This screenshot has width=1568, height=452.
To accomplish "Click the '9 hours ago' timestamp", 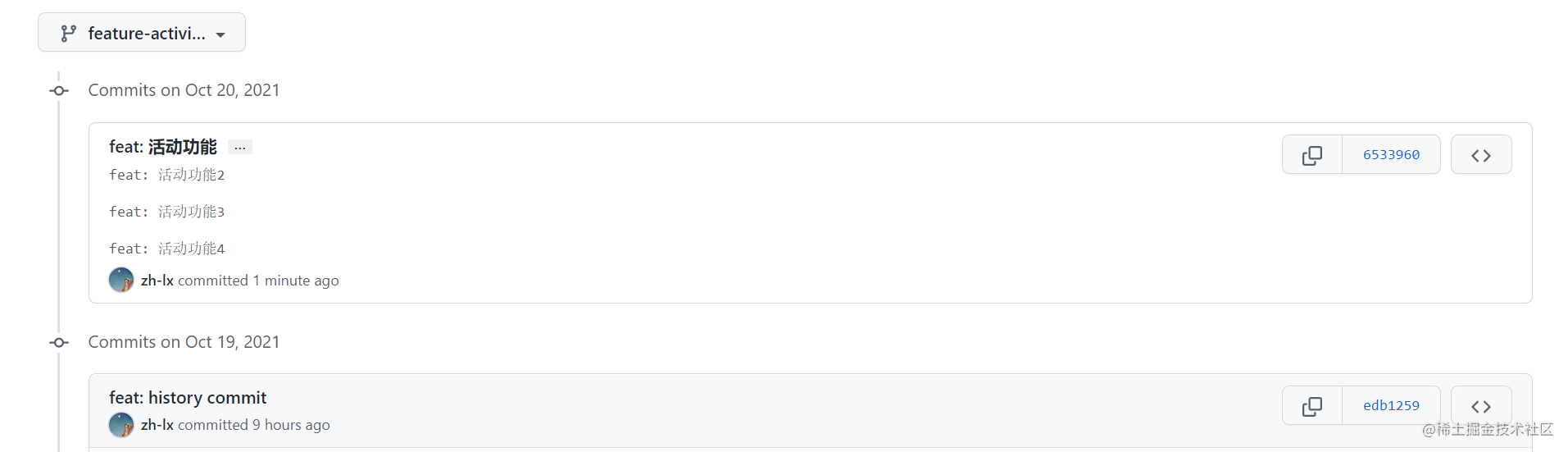I will tap(291, 425).
